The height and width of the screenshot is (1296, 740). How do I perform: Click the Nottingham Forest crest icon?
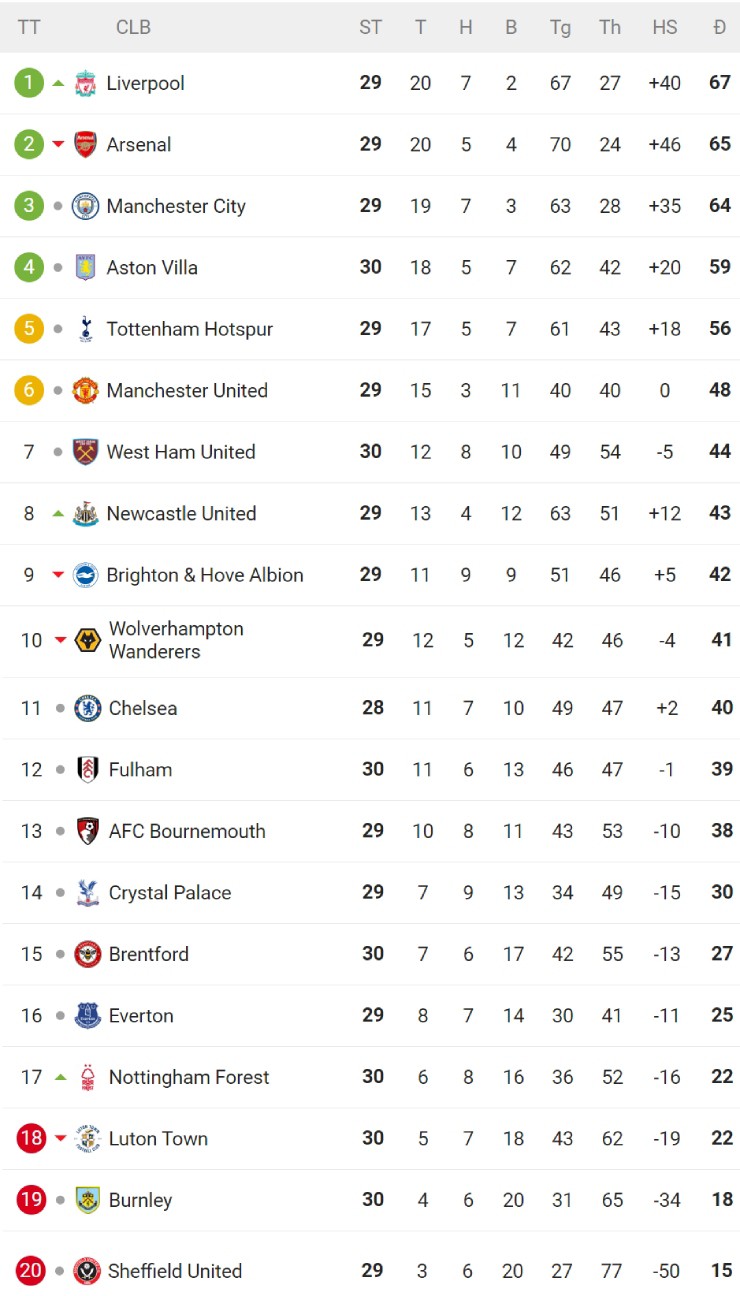tap(88, 1077)
